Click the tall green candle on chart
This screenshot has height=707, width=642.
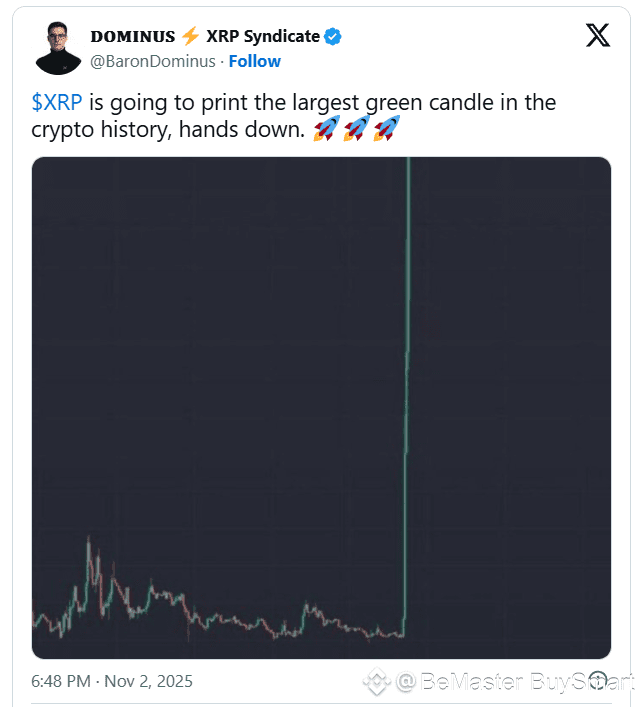point(408,350)
